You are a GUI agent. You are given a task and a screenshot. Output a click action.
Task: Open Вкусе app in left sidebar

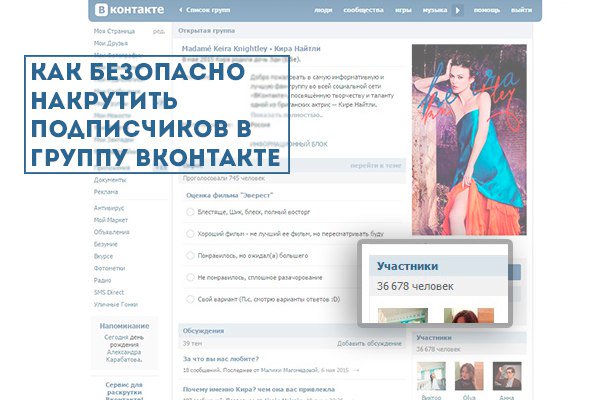click(x=103, y=256)
